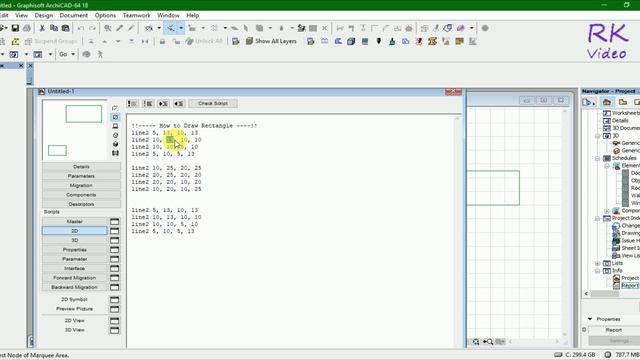Open the Design menu
Image resolution: width=640 pixels, height=360 pixels.
tap(44, 15)
